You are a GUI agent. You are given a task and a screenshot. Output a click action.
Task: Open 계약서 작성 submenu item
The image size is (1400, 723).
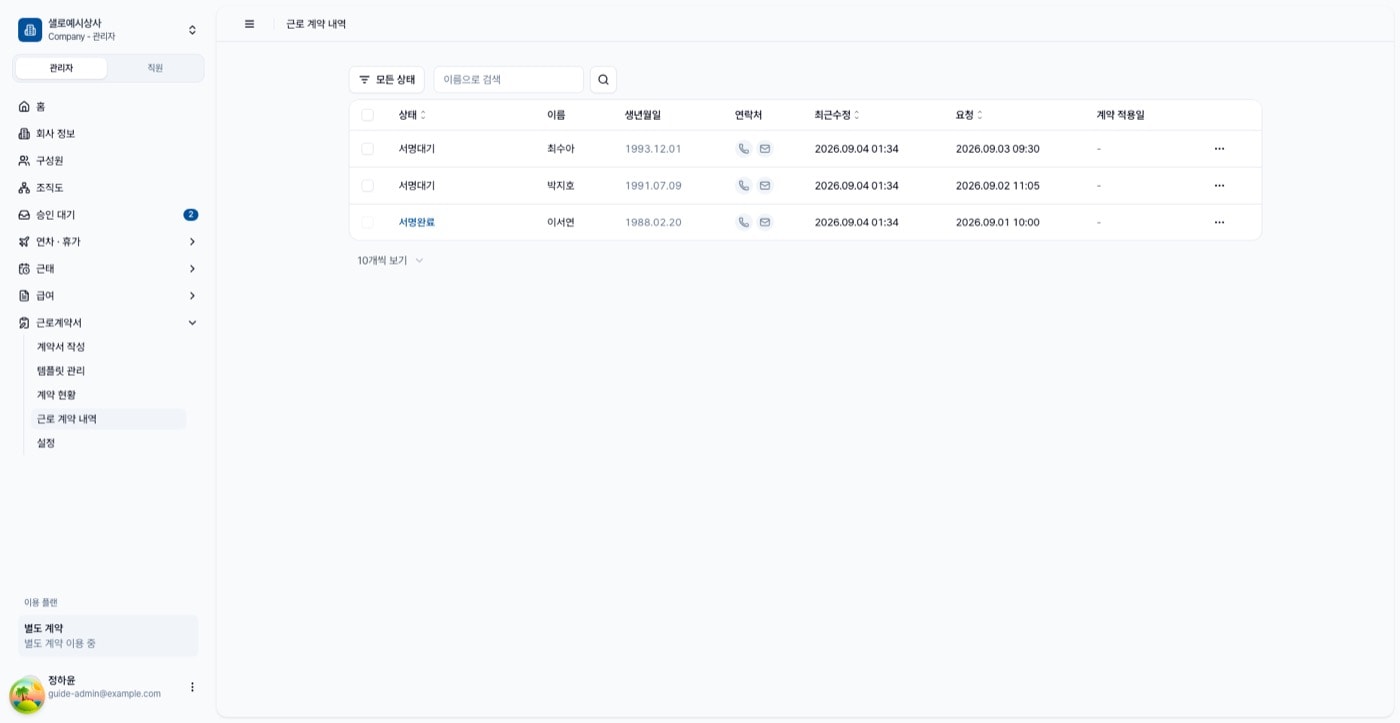point(107,347)
